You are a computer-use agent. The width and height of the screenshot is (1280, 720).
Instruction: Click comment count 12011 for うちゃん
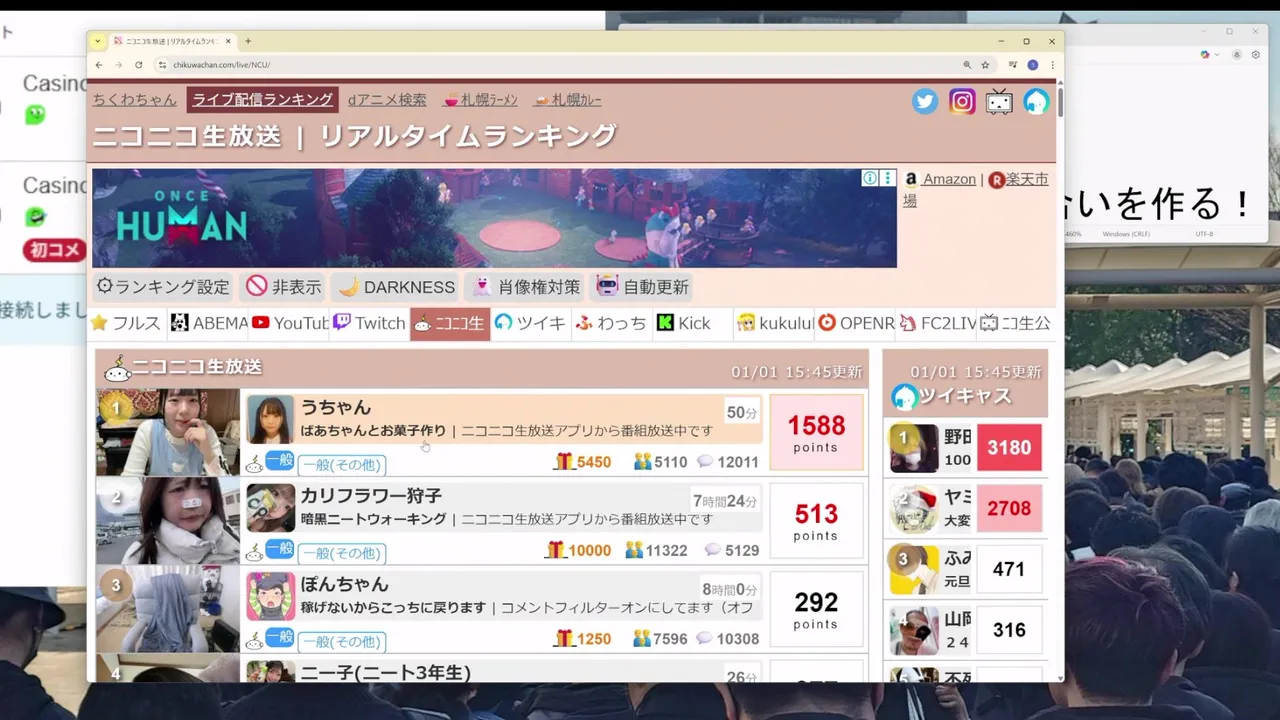pyautogui.click(x=728, y=462)
